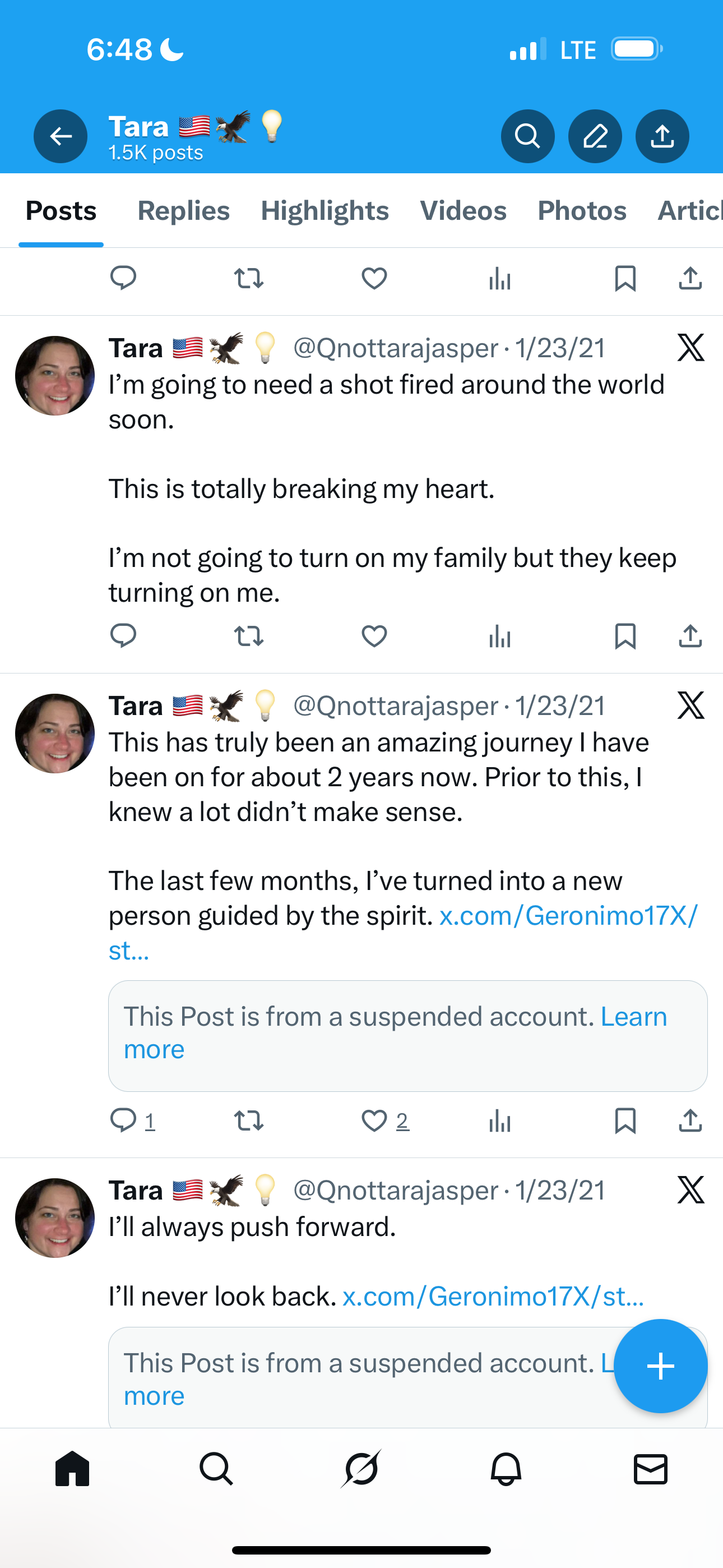Tap Tara's avatar on "I'll always push forward" post
This screenshot has width=723, height=1568.
[x=55, y=1218]
